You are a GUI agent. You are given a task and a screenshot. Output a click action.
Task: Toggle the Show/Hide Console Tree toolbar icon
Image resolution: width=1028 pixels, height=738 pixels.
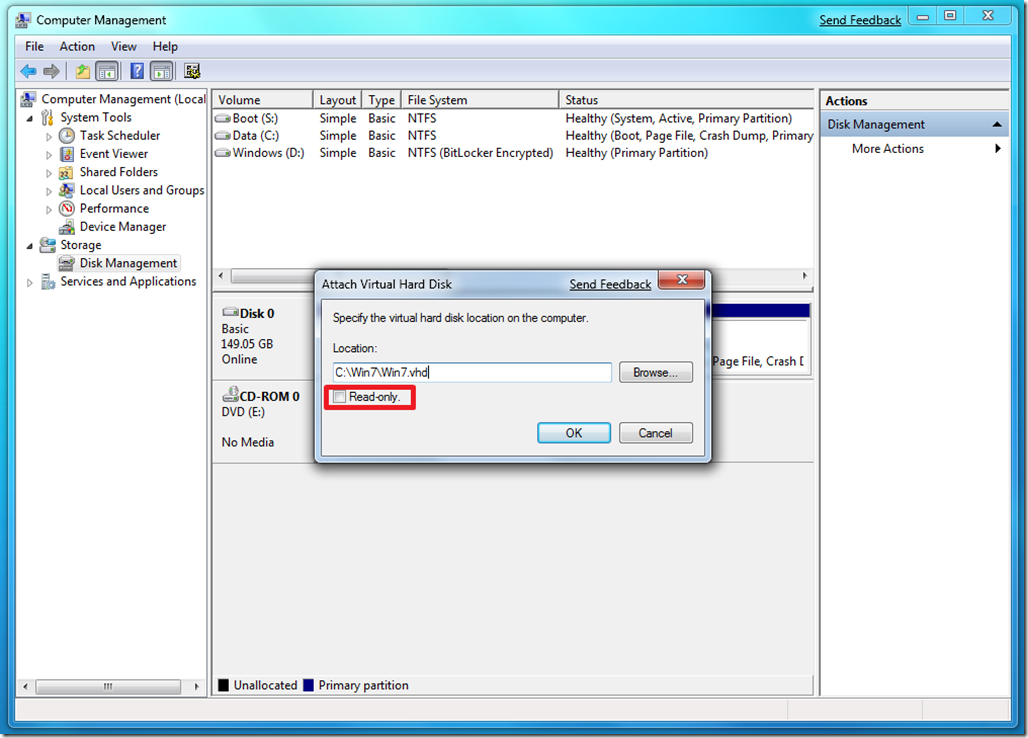[x=106, y=70]
